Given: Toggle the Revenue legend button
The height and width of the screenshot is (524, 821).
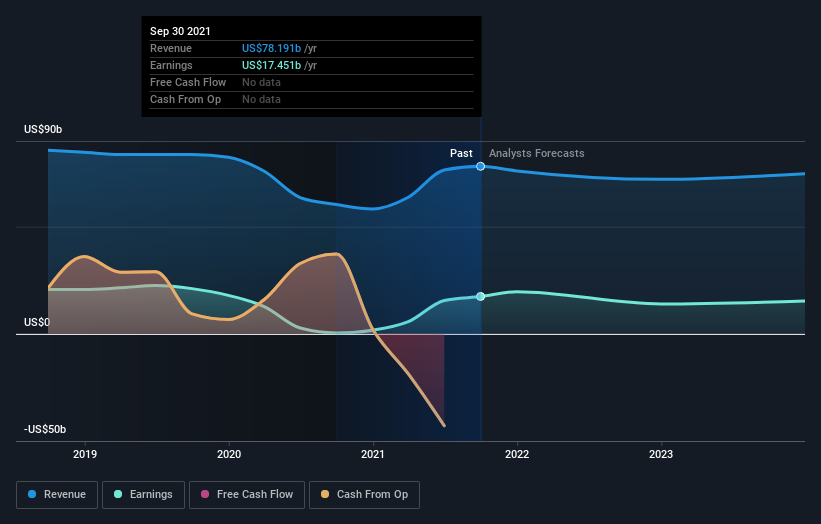Looking at the screenshot, I should click(x=57, y=495).
